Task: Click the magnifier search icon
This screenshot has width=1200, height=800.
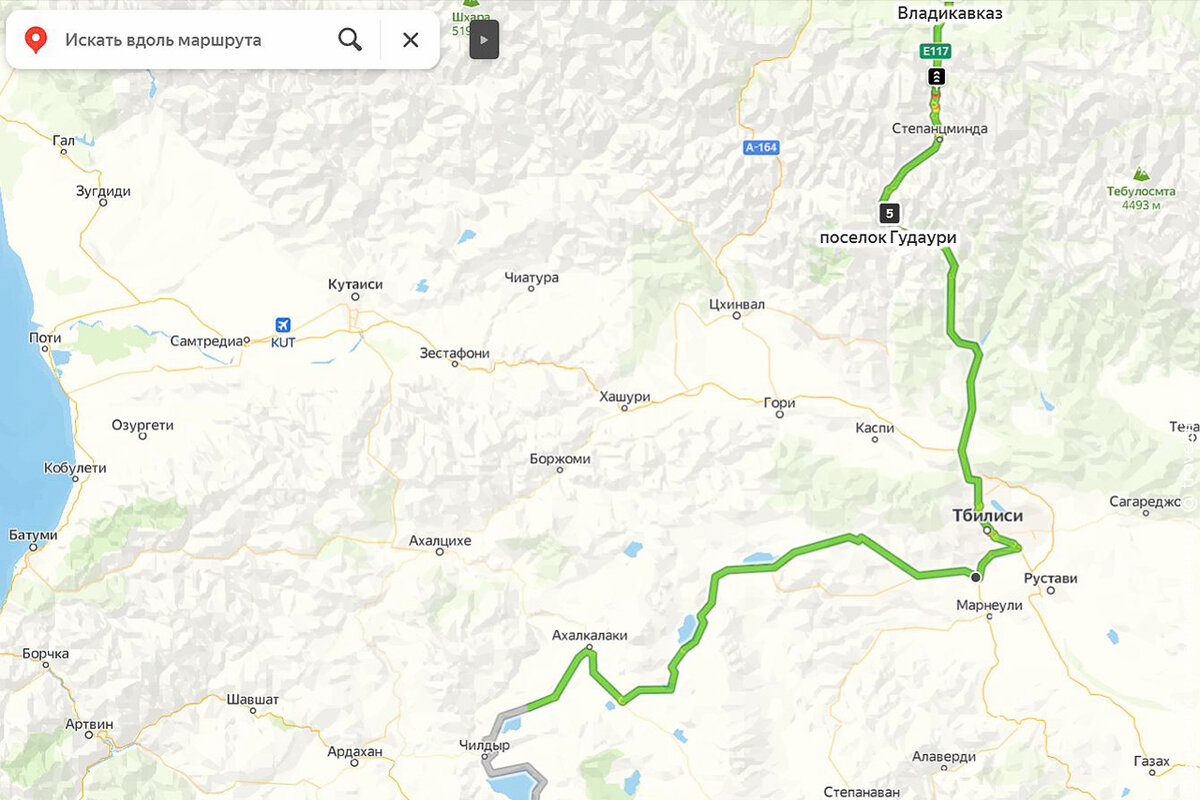Action: click(x=350, y=40)
